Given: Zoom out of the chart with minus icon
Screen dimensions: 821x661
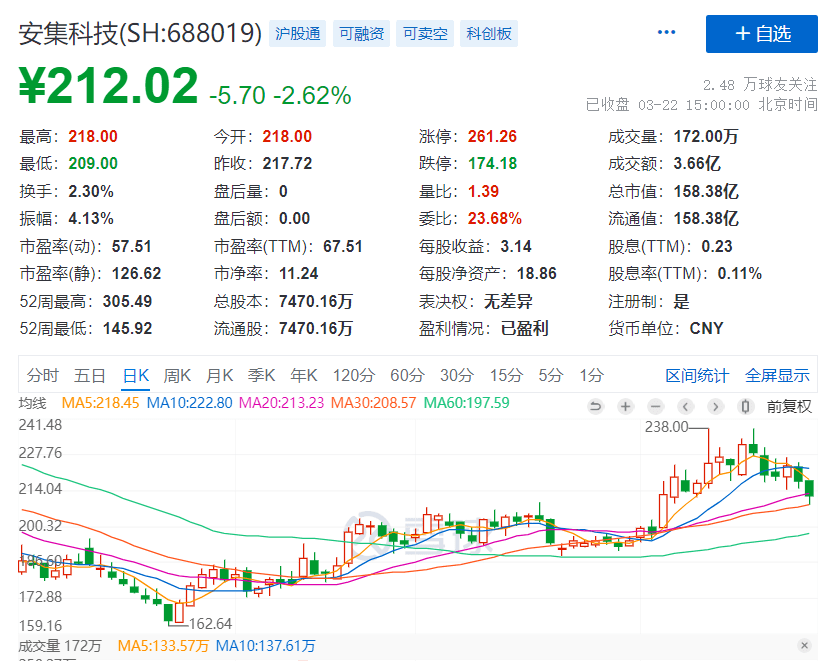Looking at the screenshot, I should tap(655, 407).
